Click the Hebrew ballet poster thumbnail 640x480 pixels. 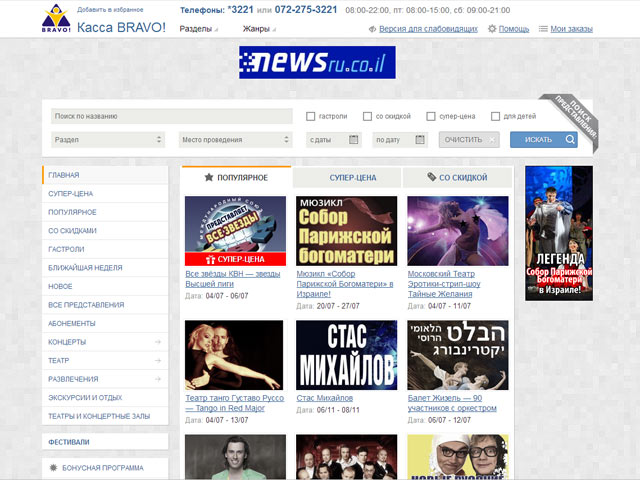(458, 355)
